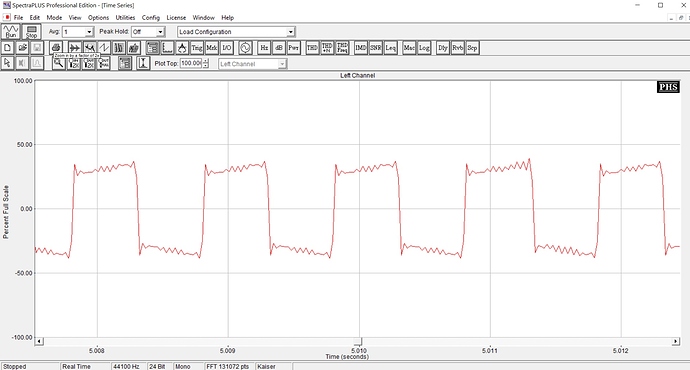This screenshot has width=690, height=370.
Task: Open the License menu
Action: coord(176,18)
